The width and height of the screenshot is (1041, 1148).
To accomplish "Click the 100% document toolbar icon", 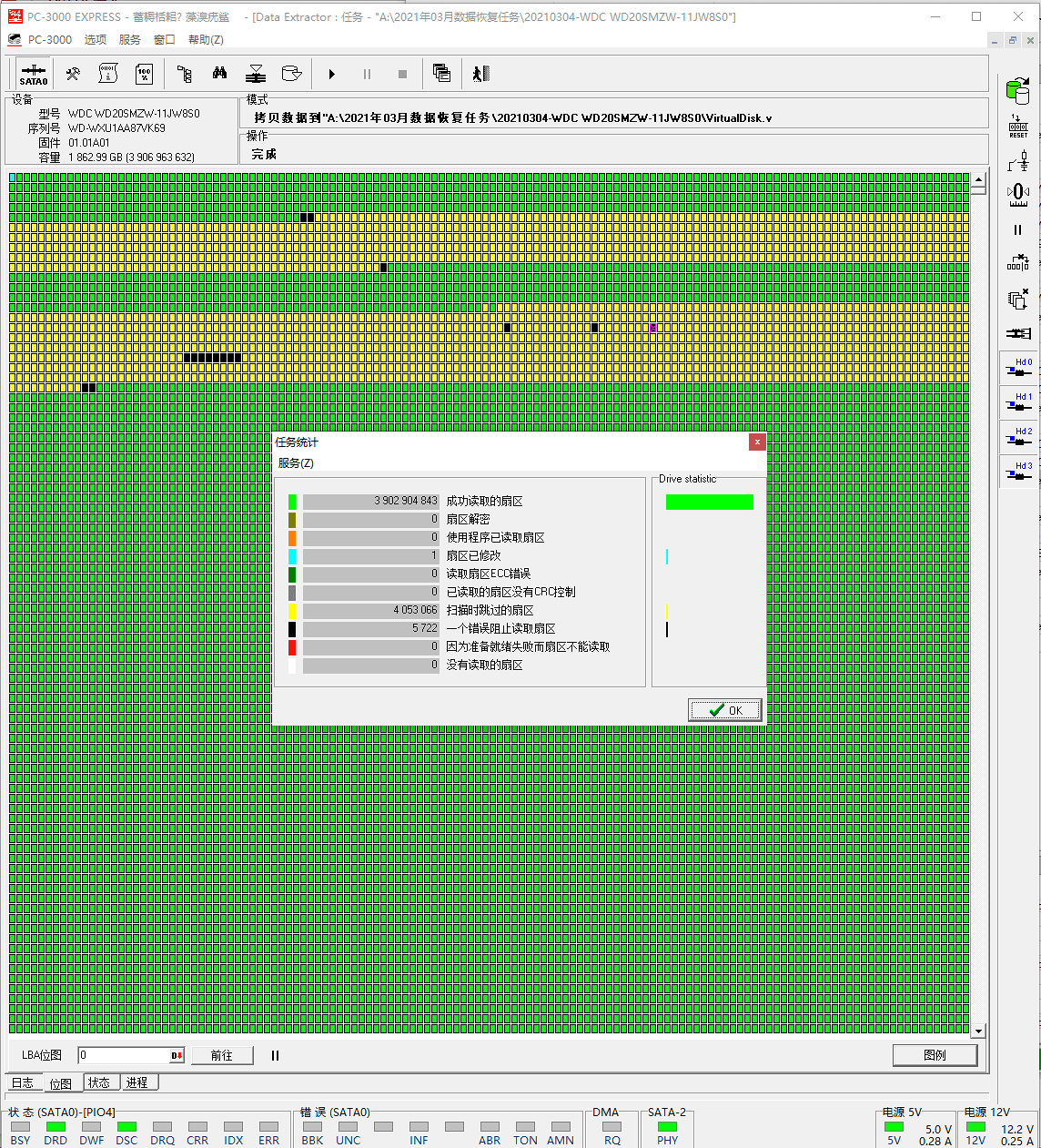I will pos(144,74).
